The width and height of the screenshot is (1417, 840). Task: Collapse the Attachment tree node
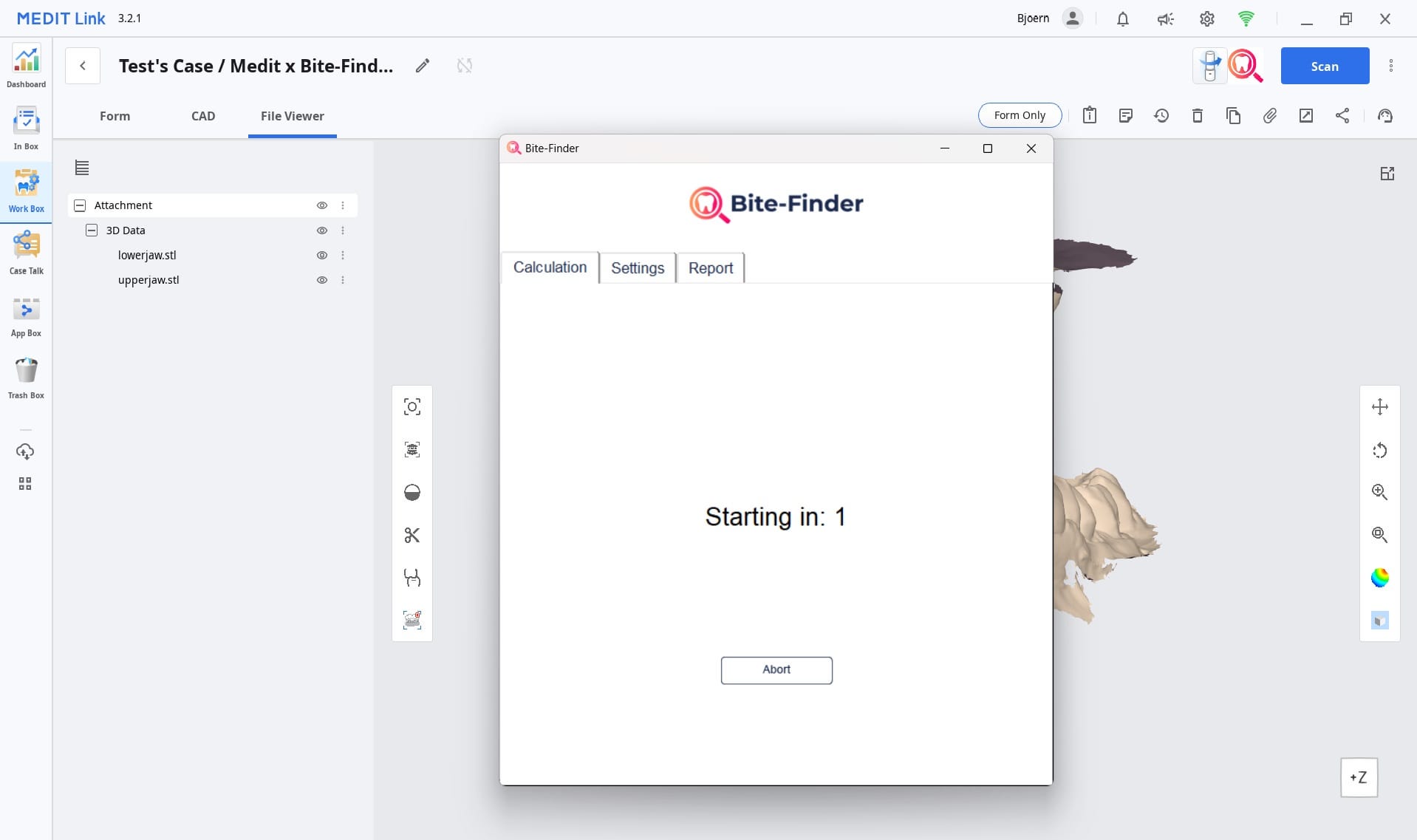pyautogui.click(x=80, y=205)
